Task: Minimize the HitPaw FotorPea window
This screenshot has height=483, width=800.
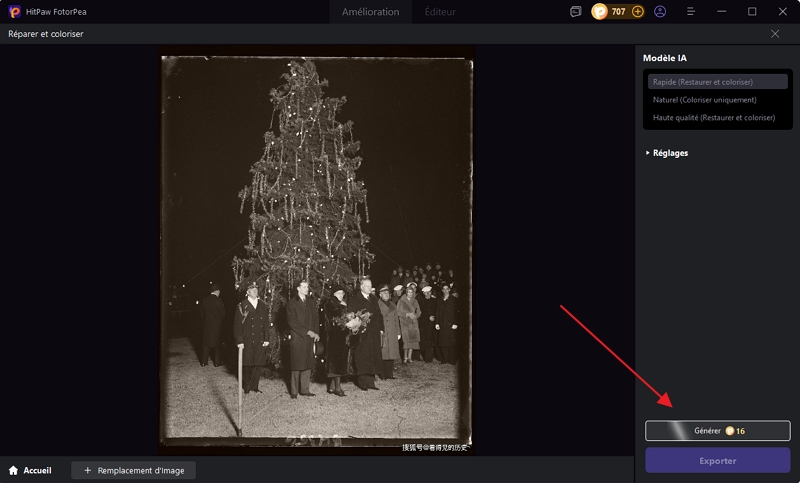Action: click(721, 11)
